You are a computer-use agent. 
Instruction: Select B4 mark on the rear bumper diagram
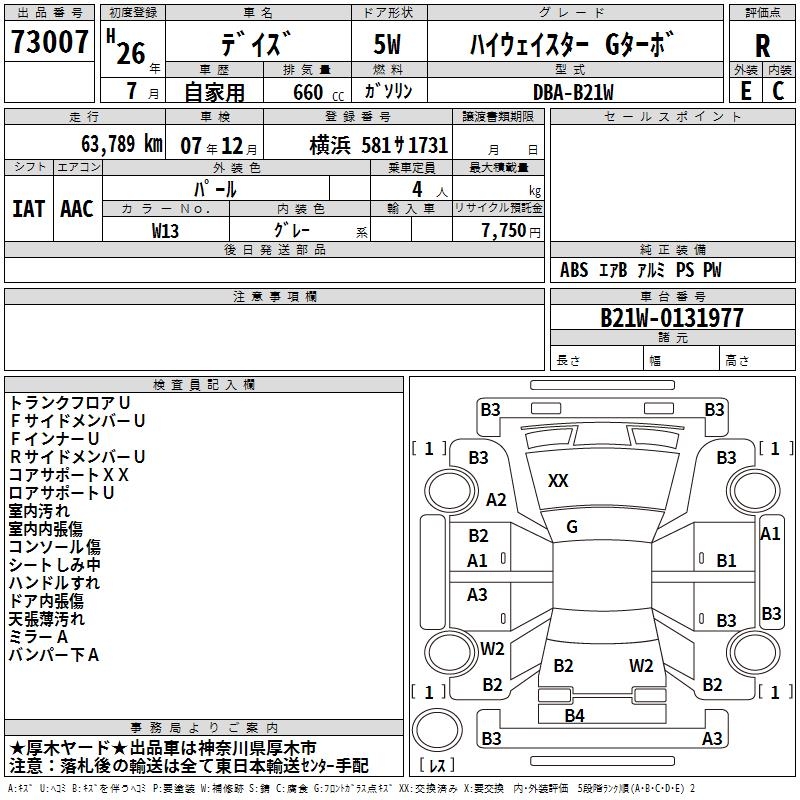(574, 716)
